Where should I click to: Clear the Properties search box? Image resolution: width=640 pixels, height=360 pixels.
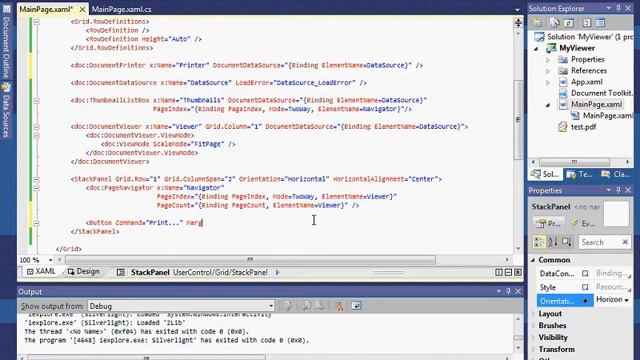click(625, 242)
